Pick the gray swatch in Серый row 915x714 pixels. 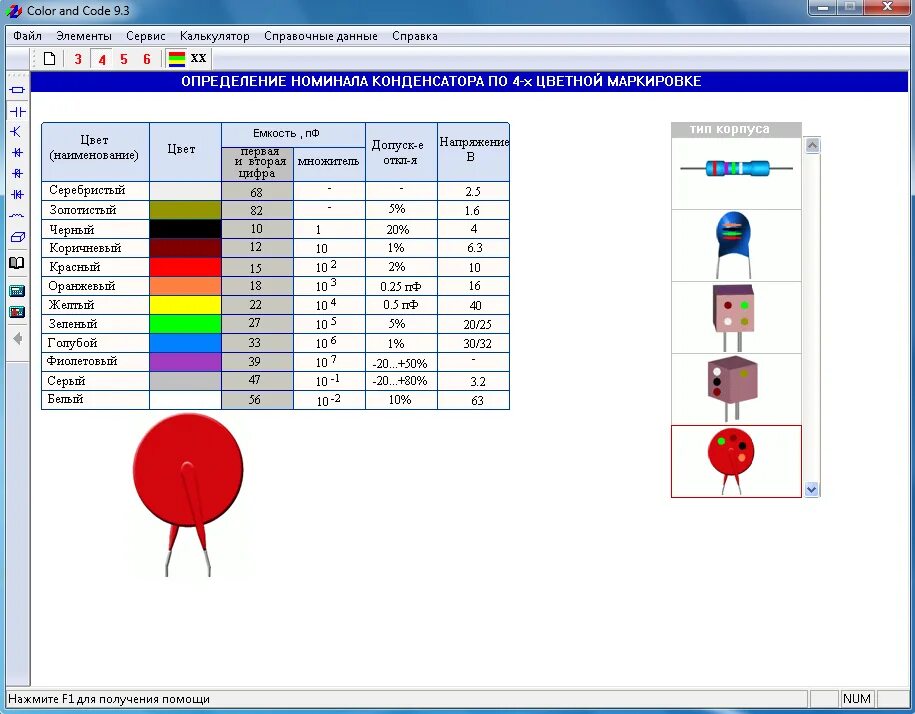pyautogui.click(x=186, y=381)
